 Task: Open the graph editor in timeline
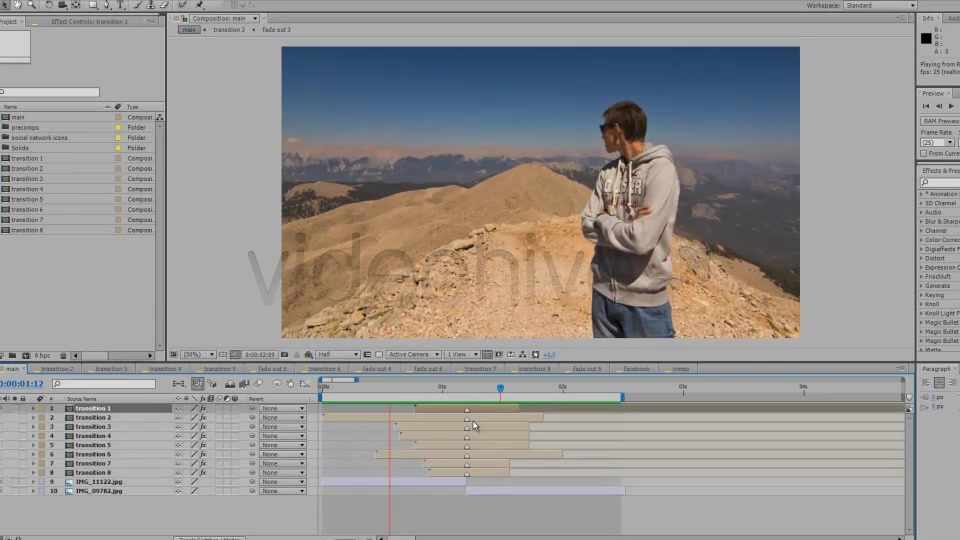(305, 384)
